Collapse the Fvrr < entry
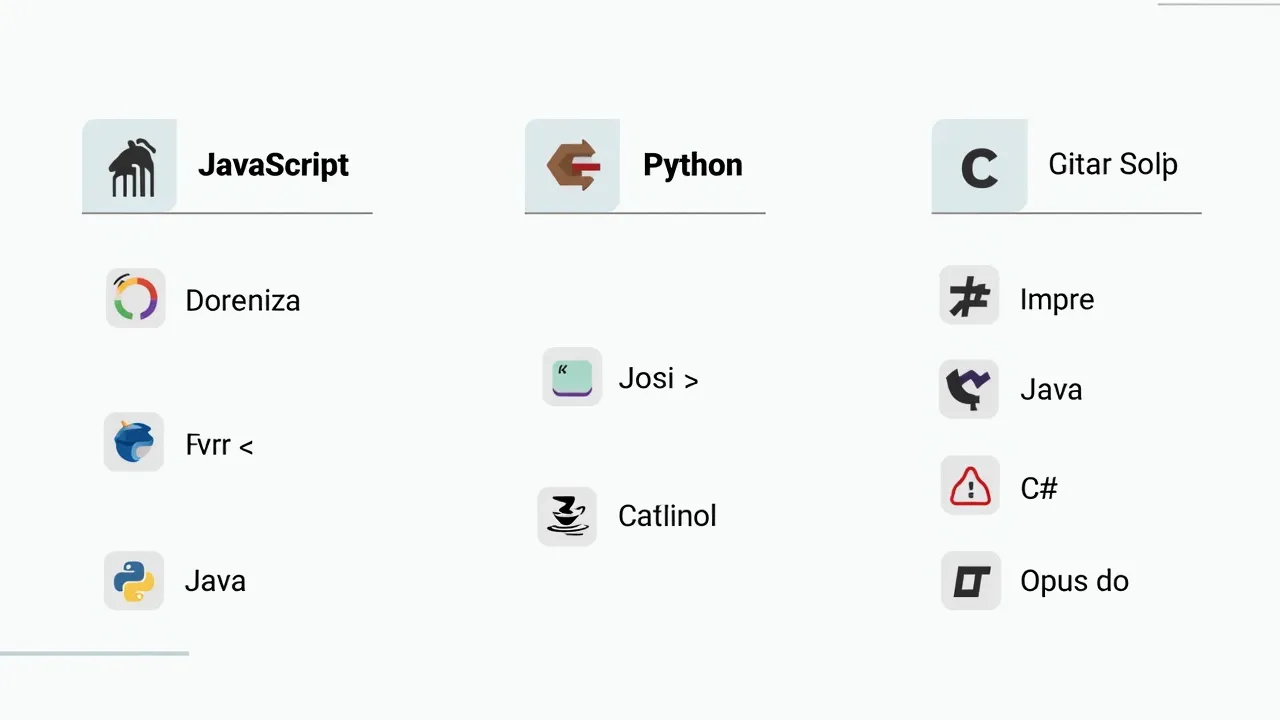 [x=219, y=445]
